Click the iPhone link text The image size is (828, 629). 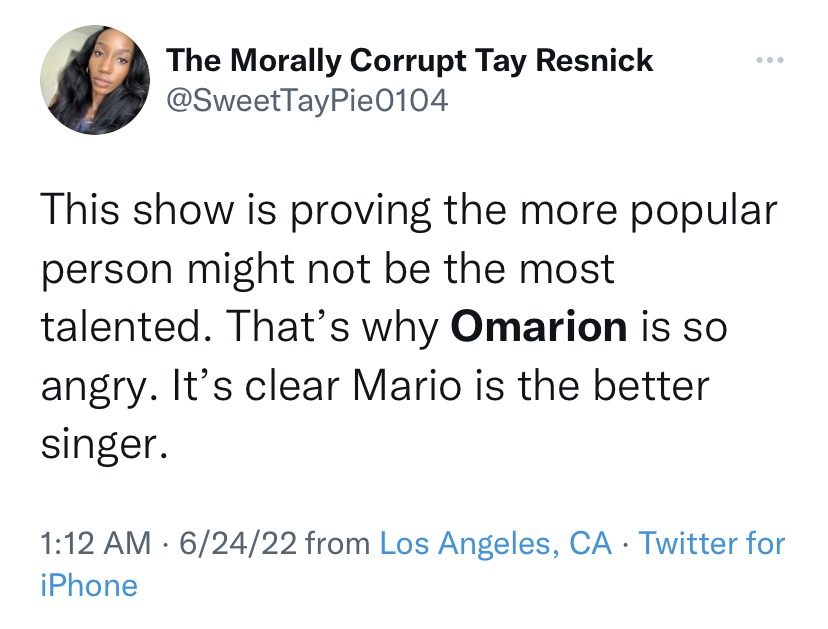tap(89, 586)
